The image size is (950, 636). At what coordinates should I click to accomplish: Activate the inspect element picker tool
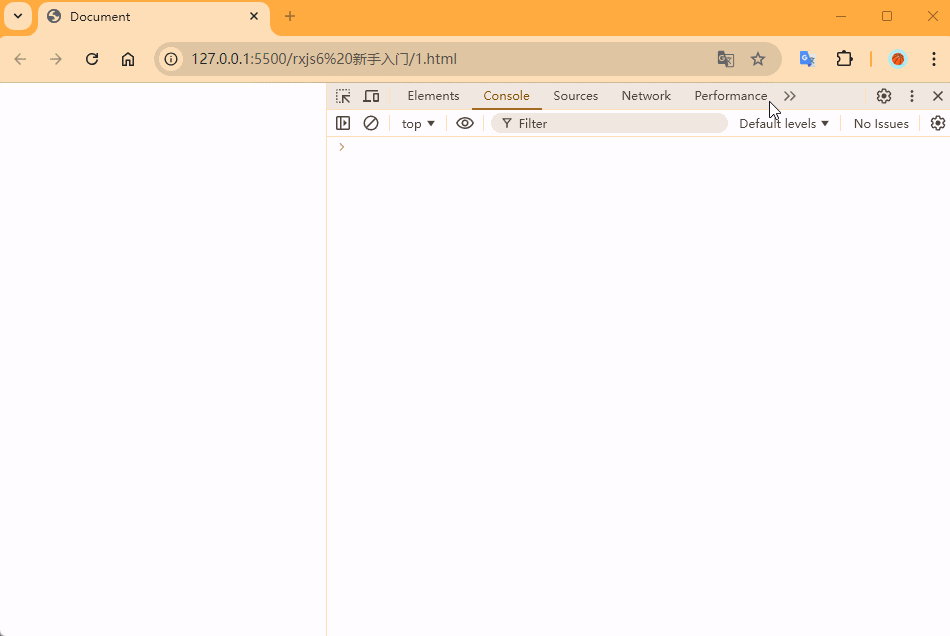click(x=343, y=96)
